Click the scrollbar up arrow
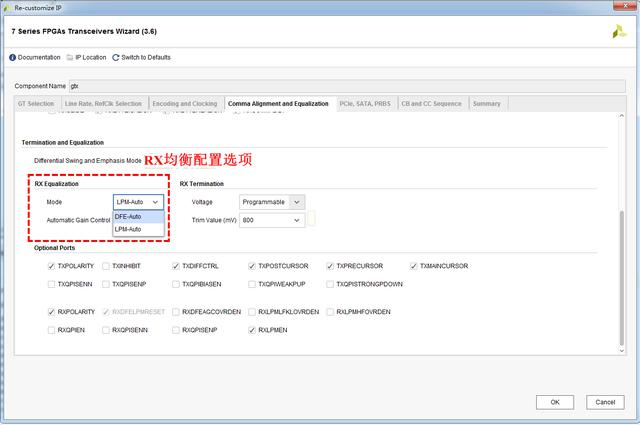 [622, 116]
